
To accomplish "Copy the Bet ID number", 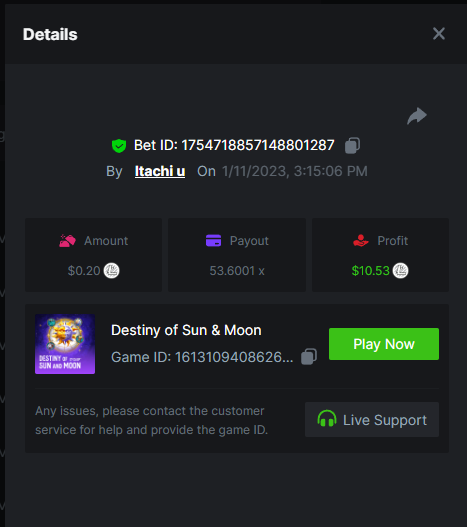I will (352, 146).
